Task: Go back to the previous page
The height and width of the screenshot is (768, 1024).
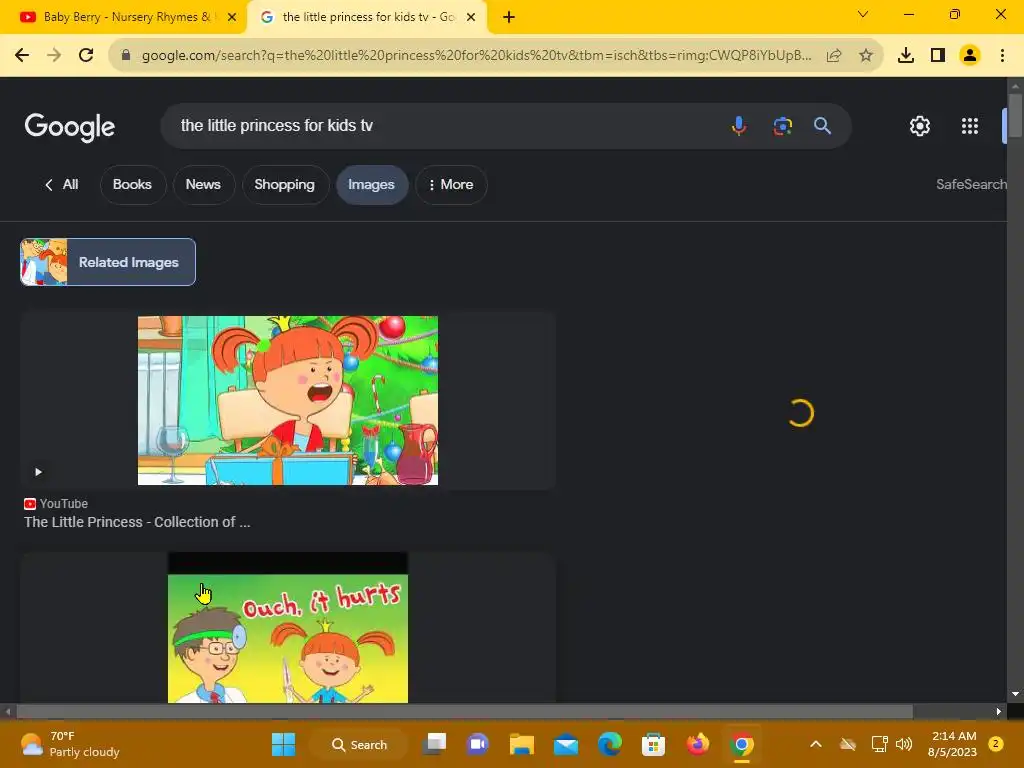Action: (22, 56)
